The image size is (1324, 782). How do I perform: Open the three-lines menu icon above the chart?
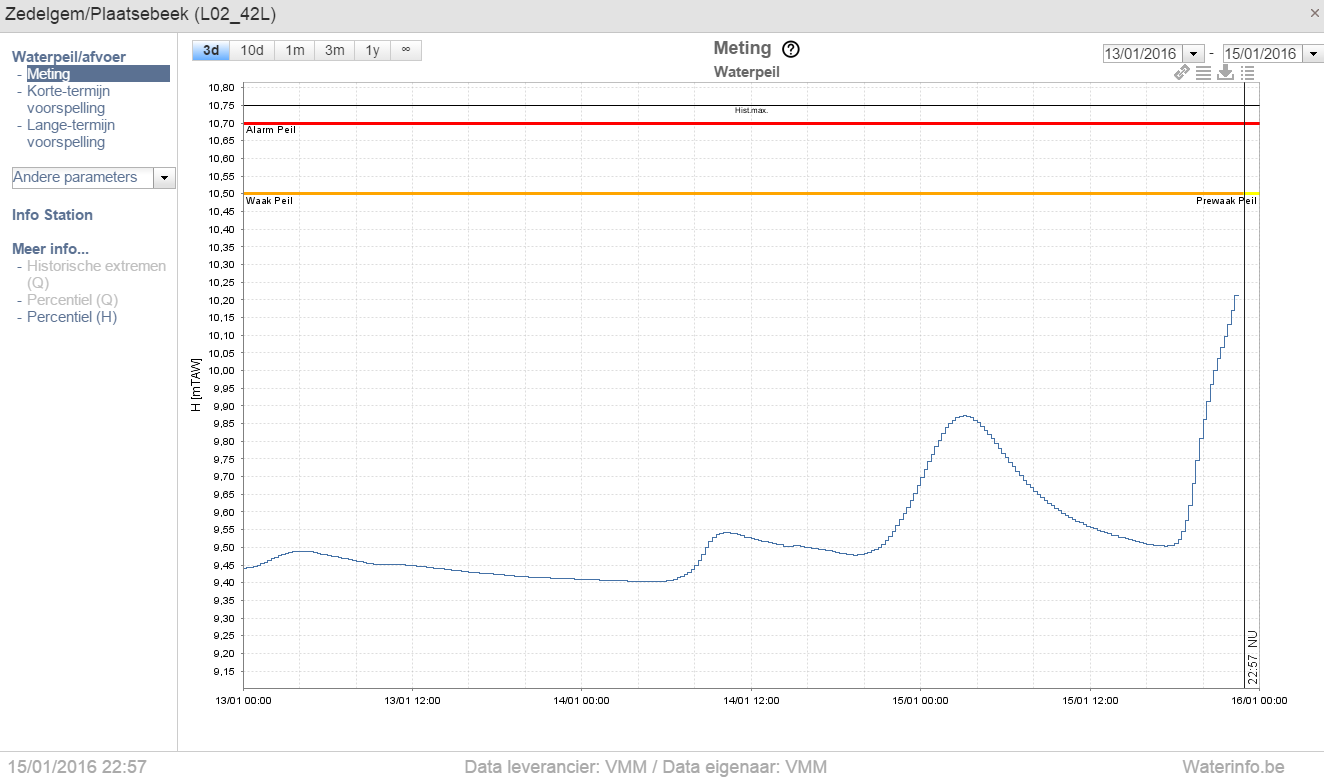[1203, 72]
